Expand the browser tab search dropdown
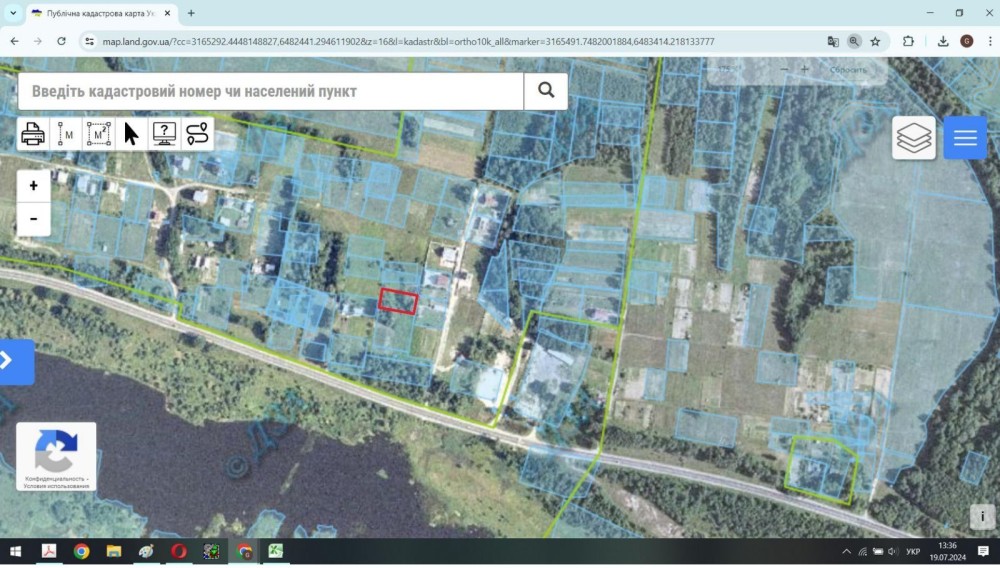The image size is (1000, 568). pyautogui.click(x=13, y=13)
